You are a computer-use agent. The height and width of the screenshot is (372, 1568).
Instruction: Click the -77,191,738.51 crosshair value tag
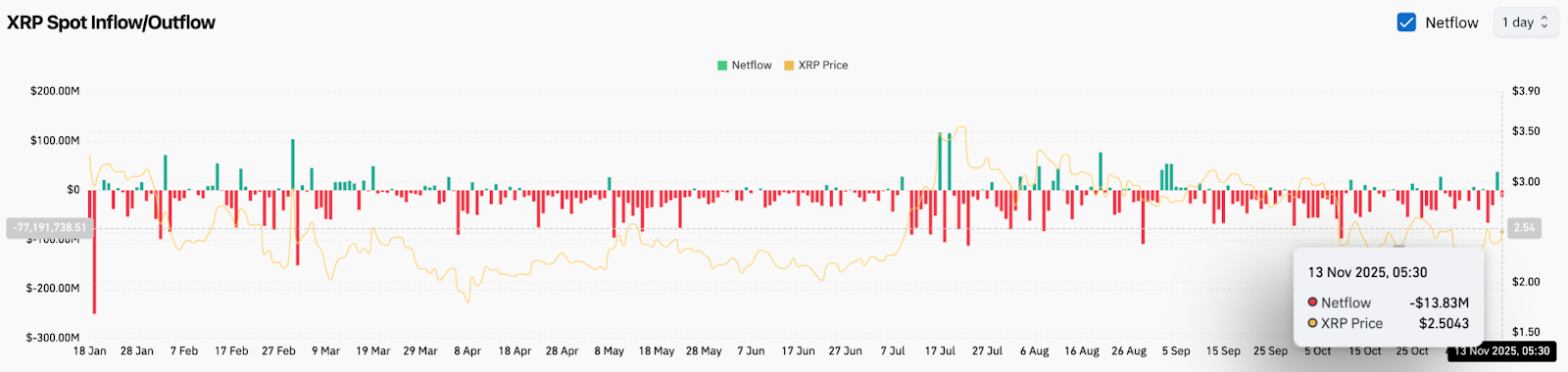click(x=49, y=228)
